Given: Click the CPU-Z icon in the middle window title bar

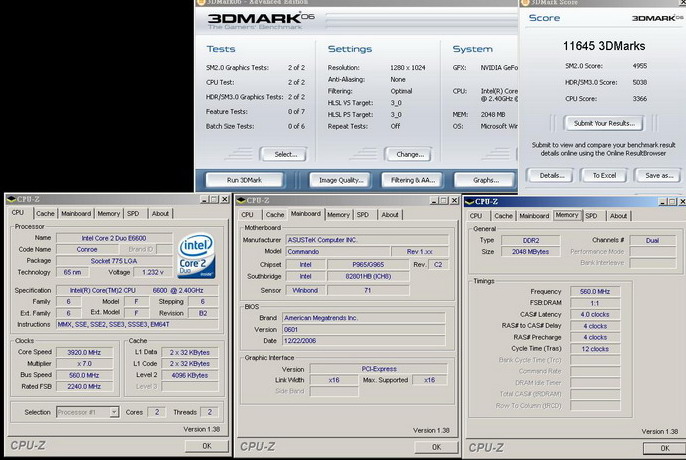Looking at the screenshot, I should click(243, 200).
